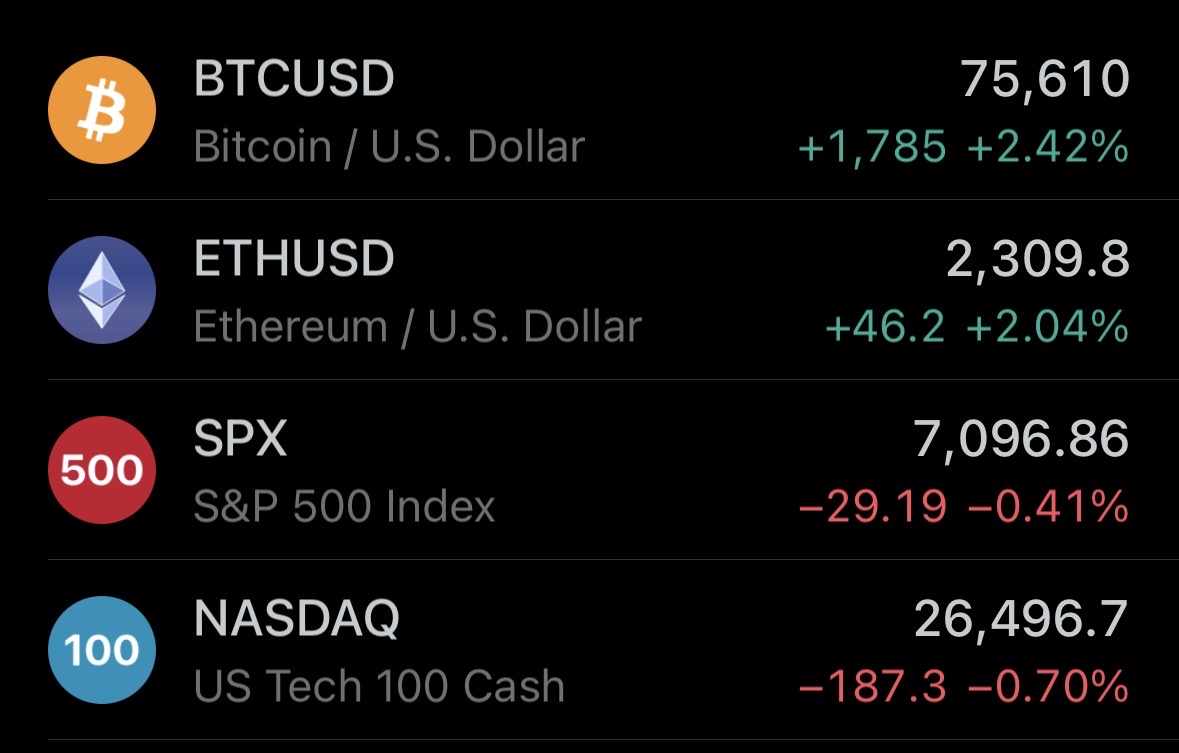1179x753 pixels.
Task: Select the SPX ticker label
Action: (x=240, y=439)
